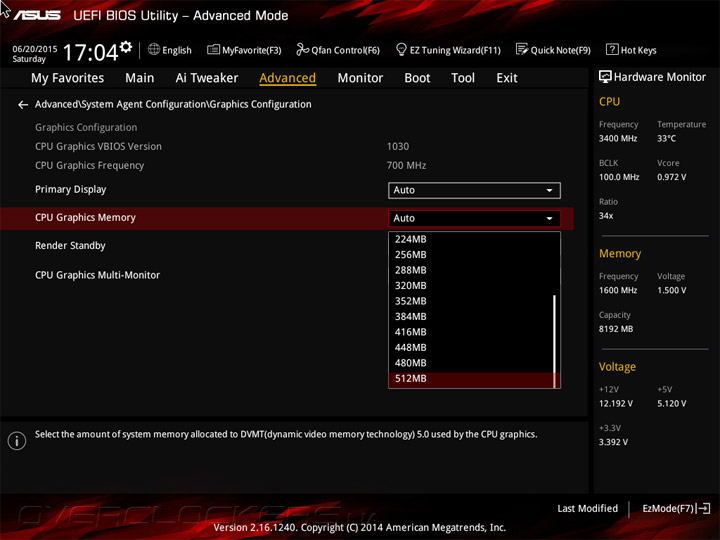Select the Advanced tab
This screenshot has height=540, width=720.
coord(287,78)
